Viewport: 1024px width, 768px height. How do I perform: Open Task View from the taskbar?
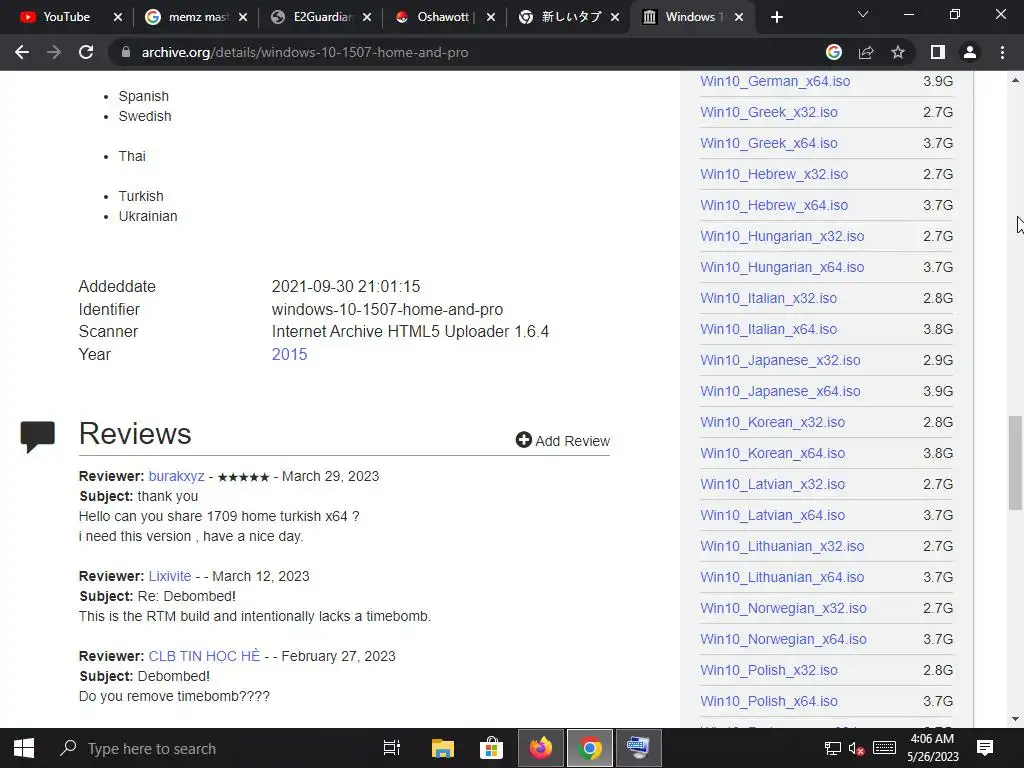click(392, 748)
